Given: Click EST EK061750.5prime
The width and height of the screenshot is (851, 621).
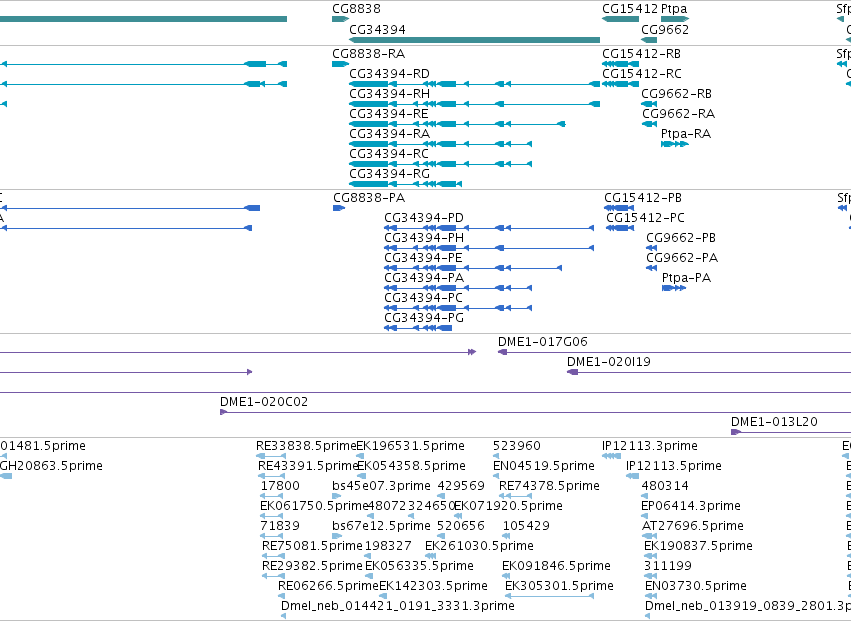Looking at the screenshot, I should click(x=314, y=506).
